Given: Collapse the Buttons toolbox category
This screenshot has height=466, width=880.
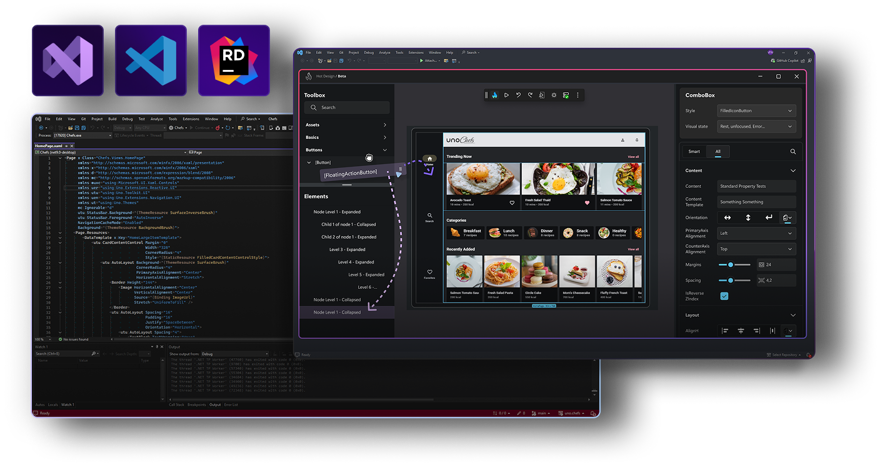Looking at the screenshot, I should (x=385, y=149).
